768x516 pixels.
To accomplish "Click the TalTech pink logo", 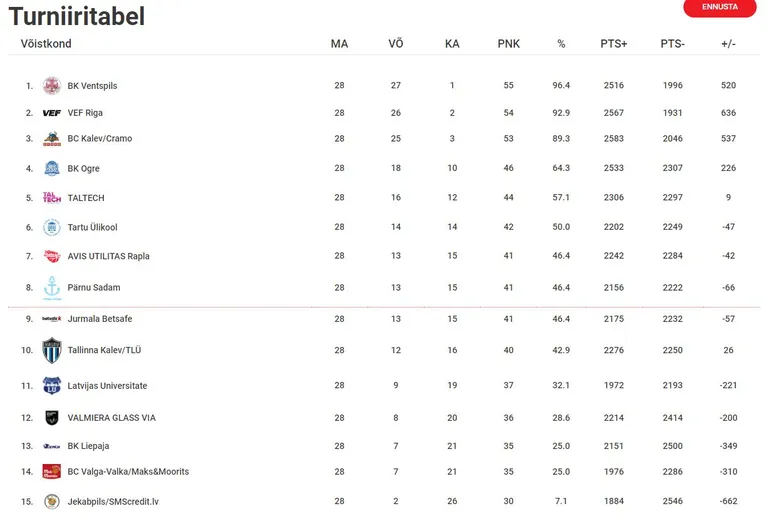I will [x=51, y=197].
